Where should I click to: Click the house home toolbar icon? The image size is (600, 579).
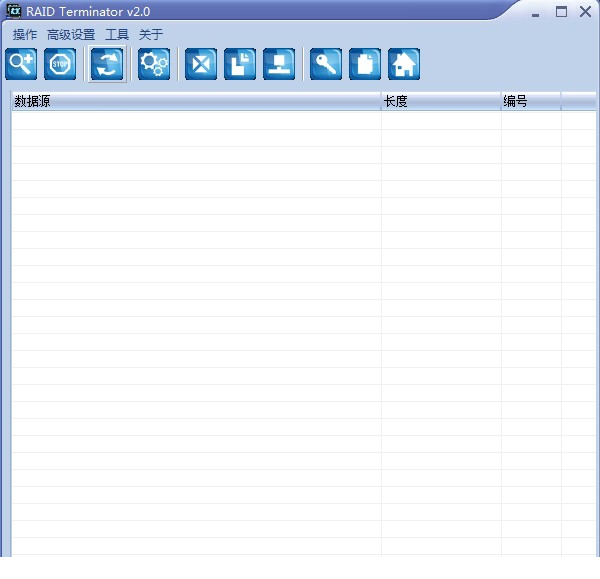pyautogui.click(x=404, y=64)
